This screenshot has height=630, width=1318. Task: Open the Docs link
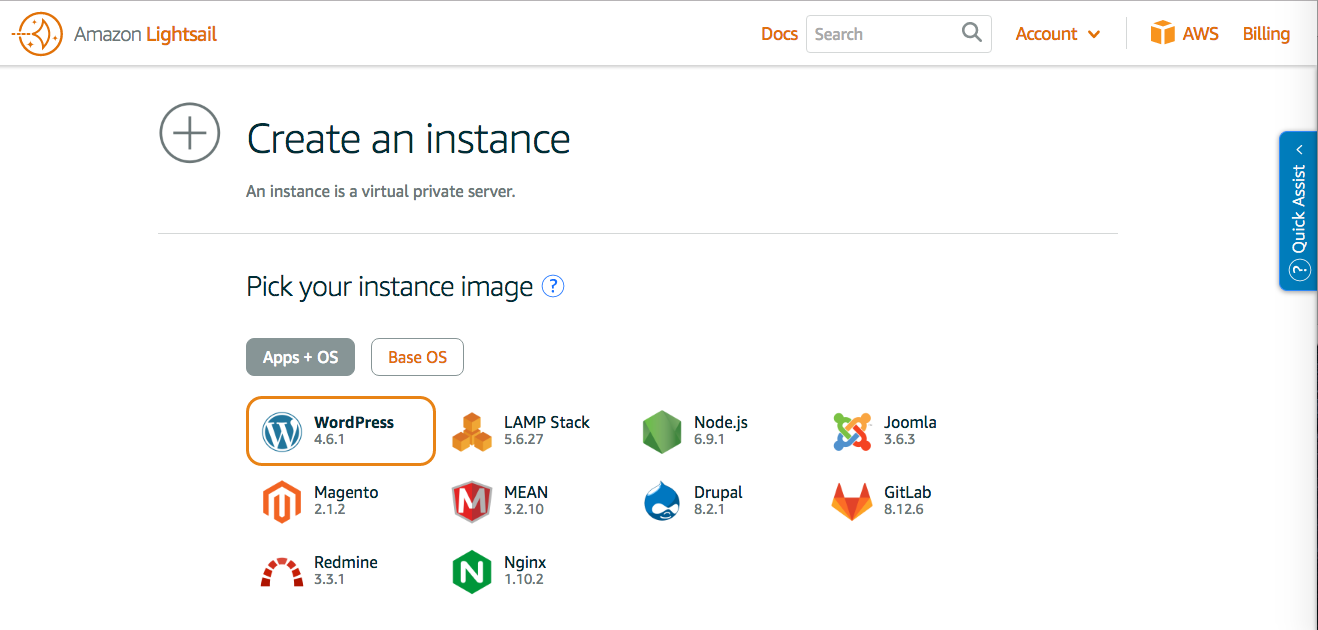pyautogui.click(x=779, y=34)
